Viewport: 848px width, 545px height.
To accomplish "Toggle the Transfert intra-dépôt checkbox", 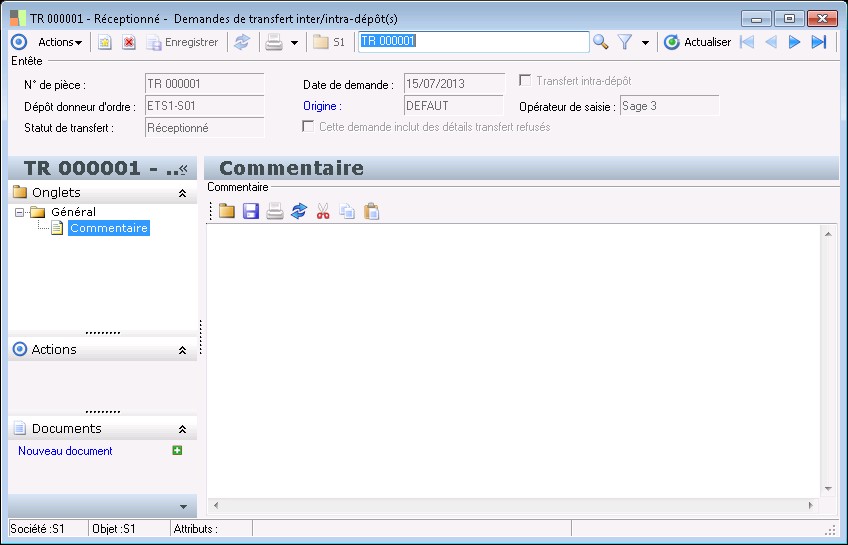I will [525, 81].
